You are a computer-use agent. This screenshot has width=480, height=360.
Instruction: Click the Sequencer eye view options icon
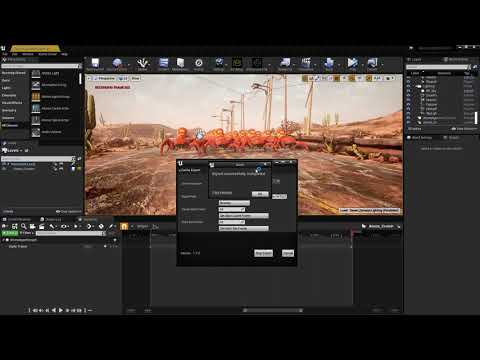pyautogui.click(x=64, y=226)
